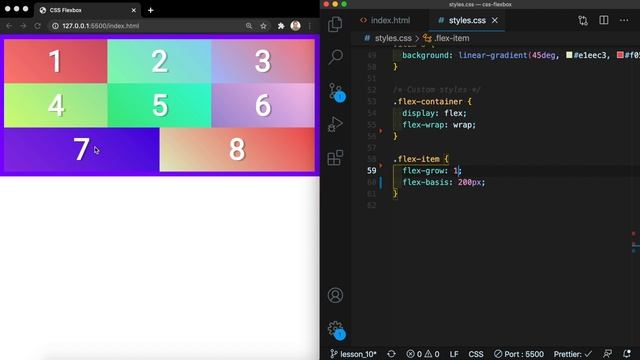Click the Chrome forward arrow button
The height and width of the screenshot is (360, 640).
point(23,26)
